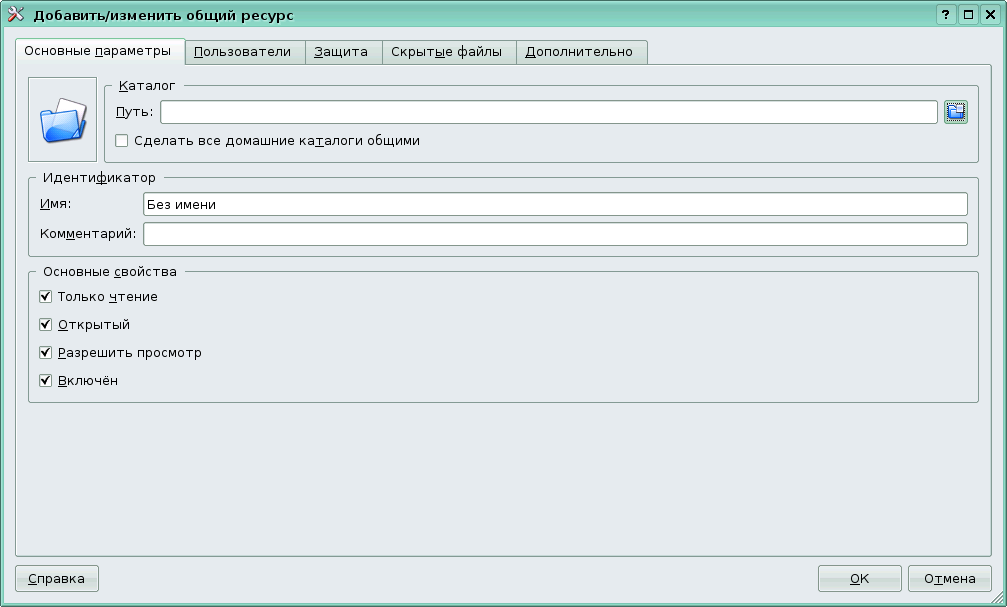
Task: Click the large folder icon beside the path field
Action: click(x=63, y=118)
